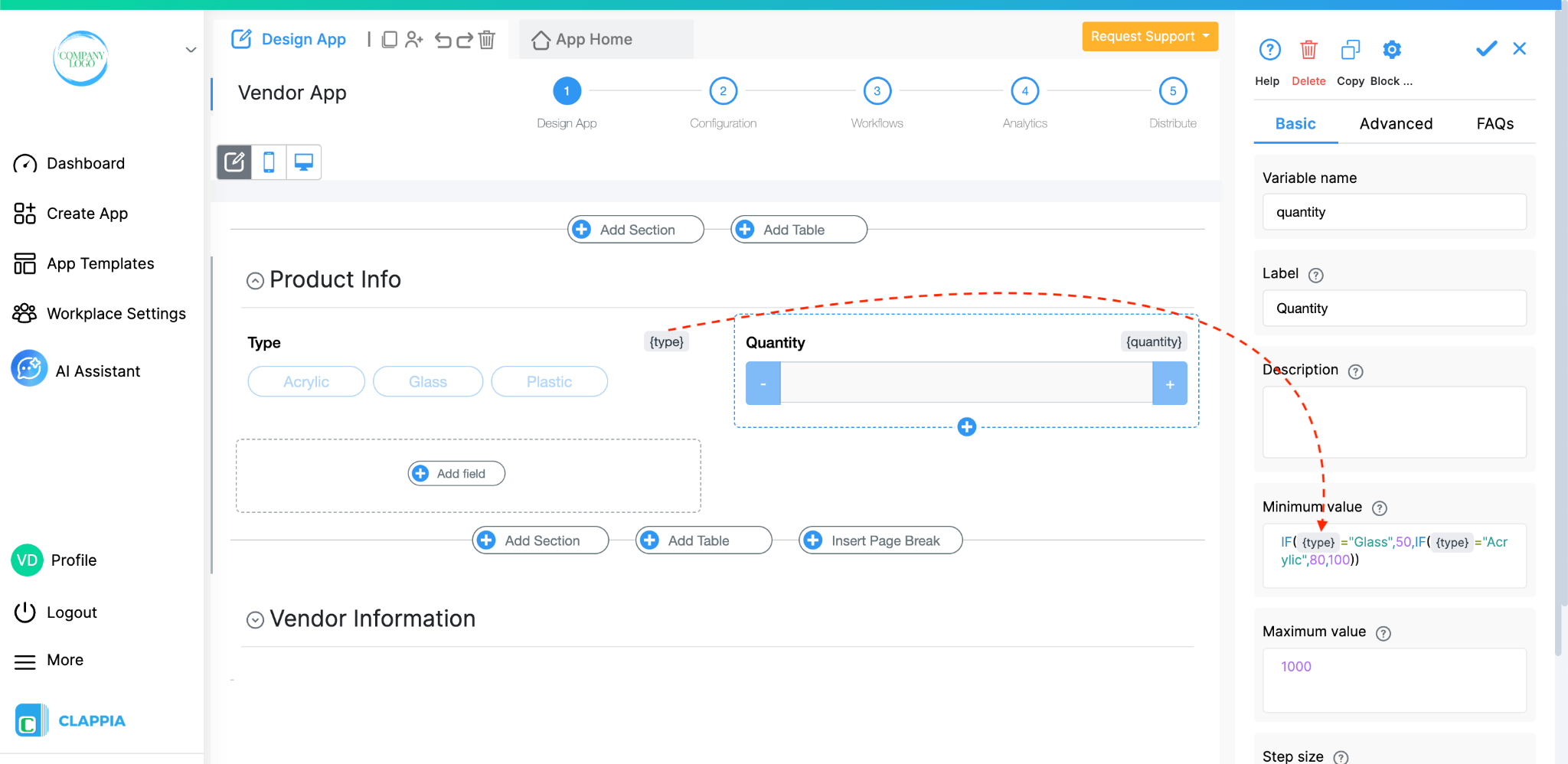Go to step 4 Analytics
This screenshot has width=1568, height=764.
tap(1024, 91)
